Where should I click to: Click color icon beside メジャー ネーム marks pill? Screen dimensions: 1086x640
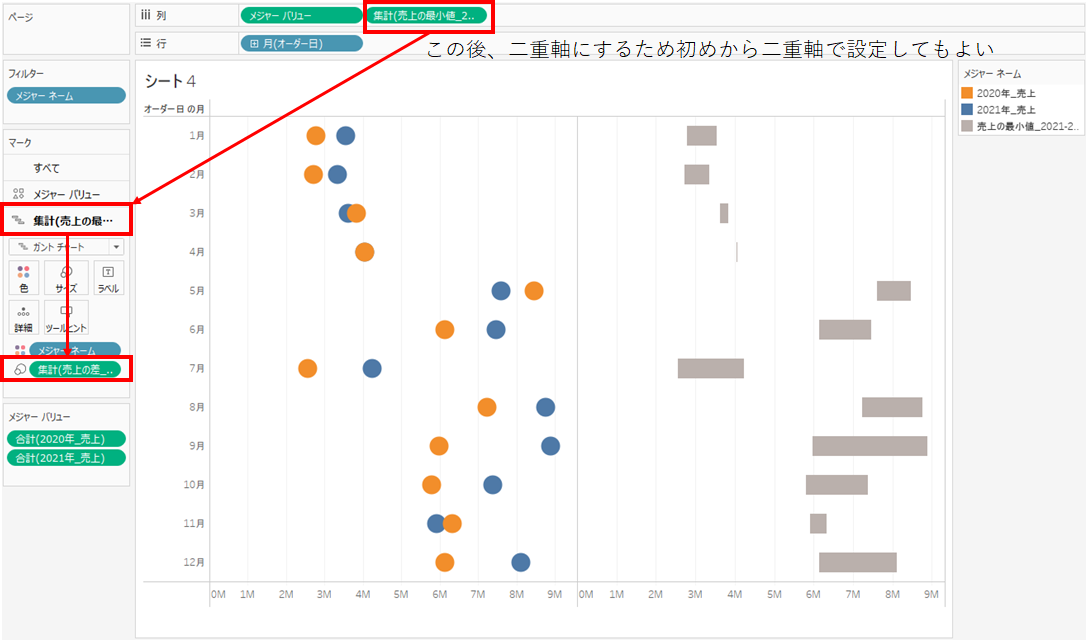[19, 350]
